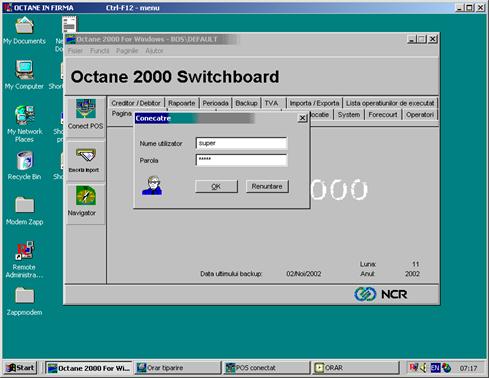Viewport: 489px width, 378px height.
Task: Click the EN language indicator in tray
Action: [x=435, y=368]
